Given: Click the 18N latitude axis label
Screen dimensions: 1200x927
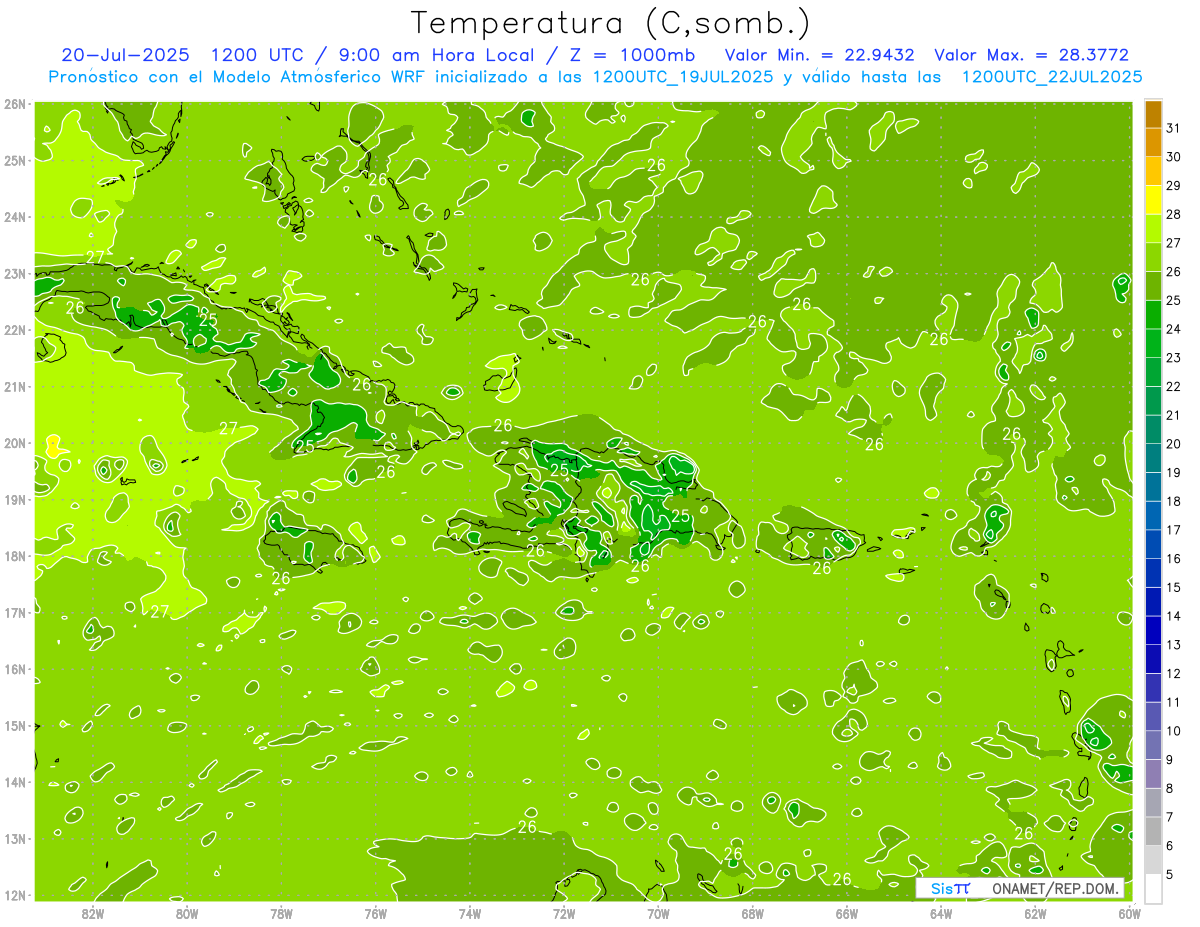Looking at the screenshot, I should pos(14,556).
